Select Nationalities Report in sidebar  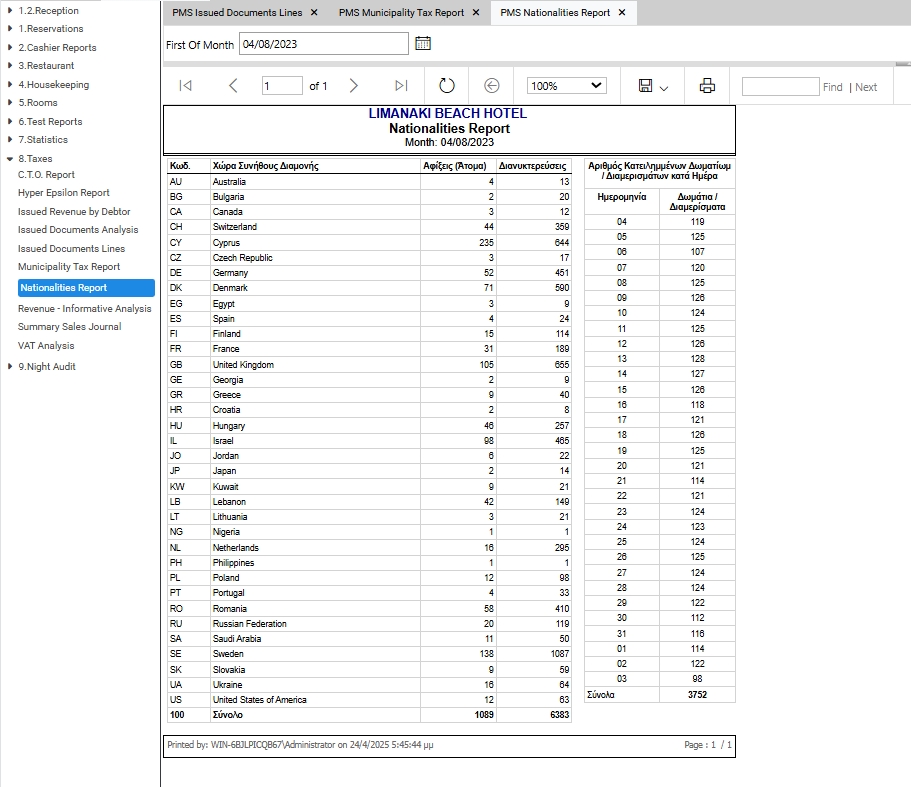click(86, 288)
